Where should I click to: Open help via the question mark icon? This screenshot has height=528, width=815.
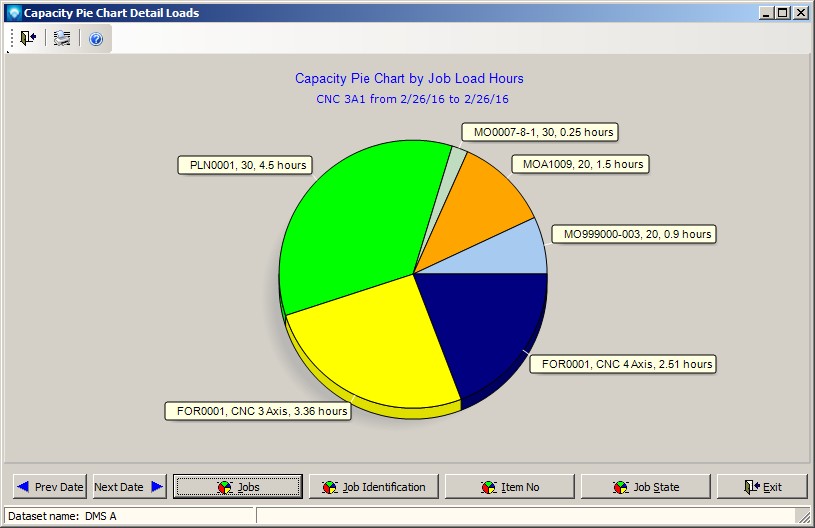[96, 38]
